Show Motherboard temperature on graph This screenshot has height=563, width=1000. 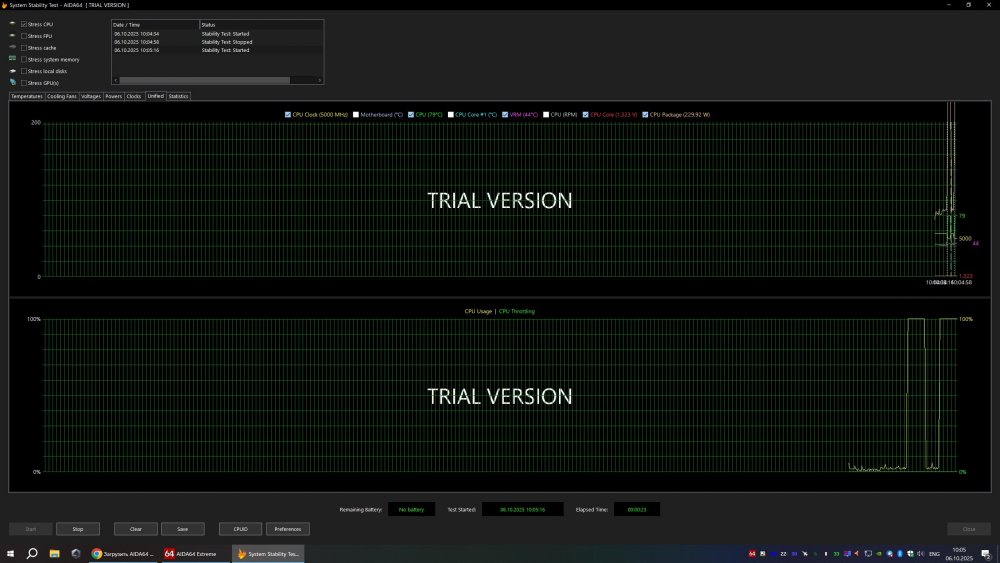point(355,115)
